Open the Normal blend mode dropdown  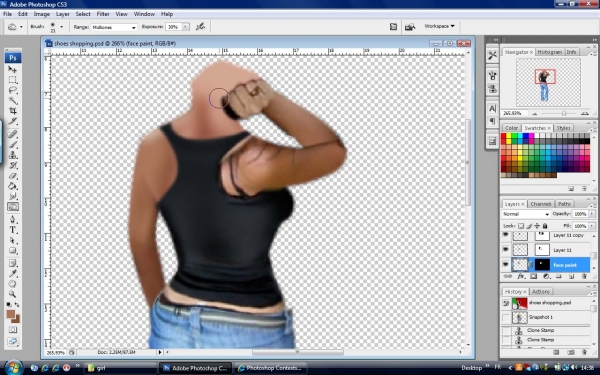click(x=526, y=214)
